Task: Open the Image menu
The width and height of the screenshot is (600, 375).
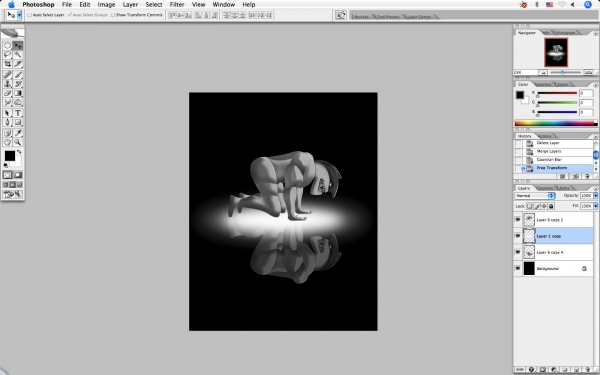Action: pyautogui.click(x=106, y=5)
